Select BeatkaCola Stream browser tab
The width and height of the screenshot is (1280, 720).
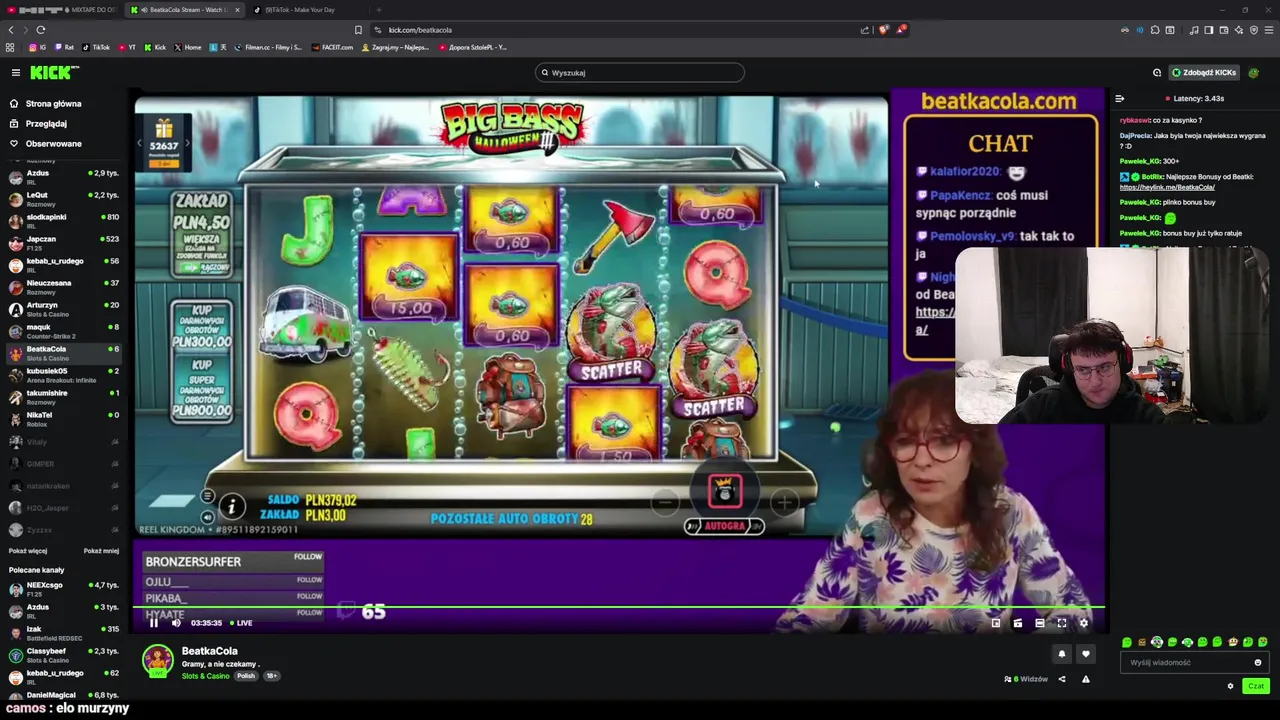[185, 10]
